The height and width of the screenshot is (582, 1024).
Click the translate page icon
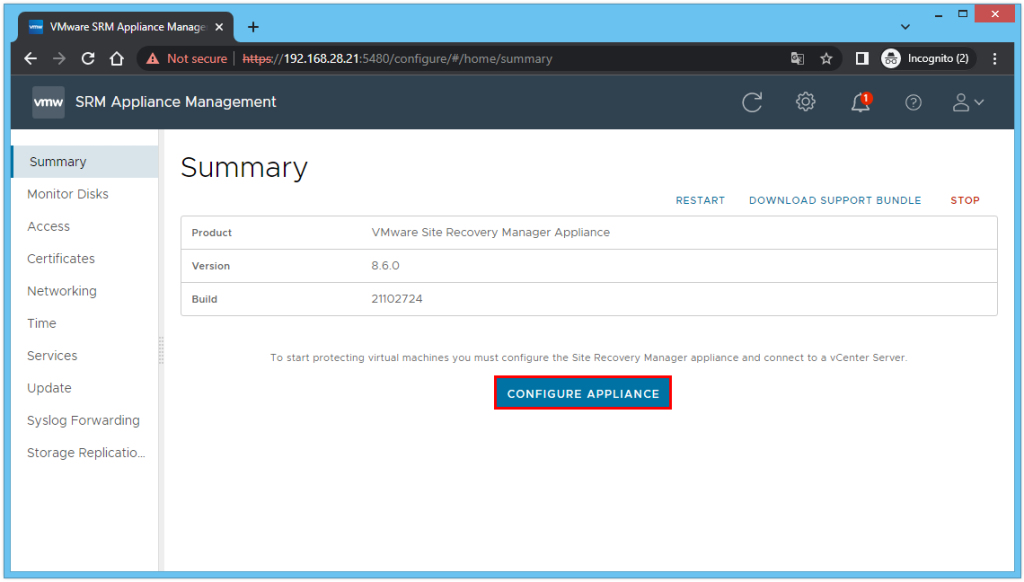[x=797, y=59]
